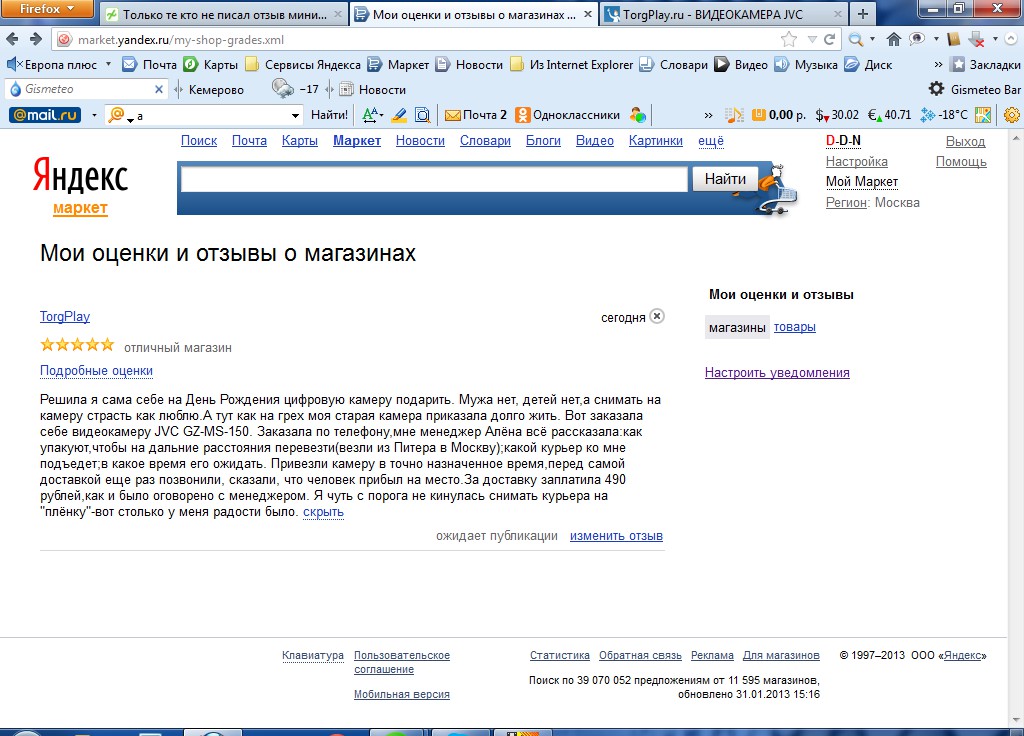1024x736 pixels.
Task: Click the Найти search button on Yandex Market
Action: pyautogui.click(x=725, y=179)
